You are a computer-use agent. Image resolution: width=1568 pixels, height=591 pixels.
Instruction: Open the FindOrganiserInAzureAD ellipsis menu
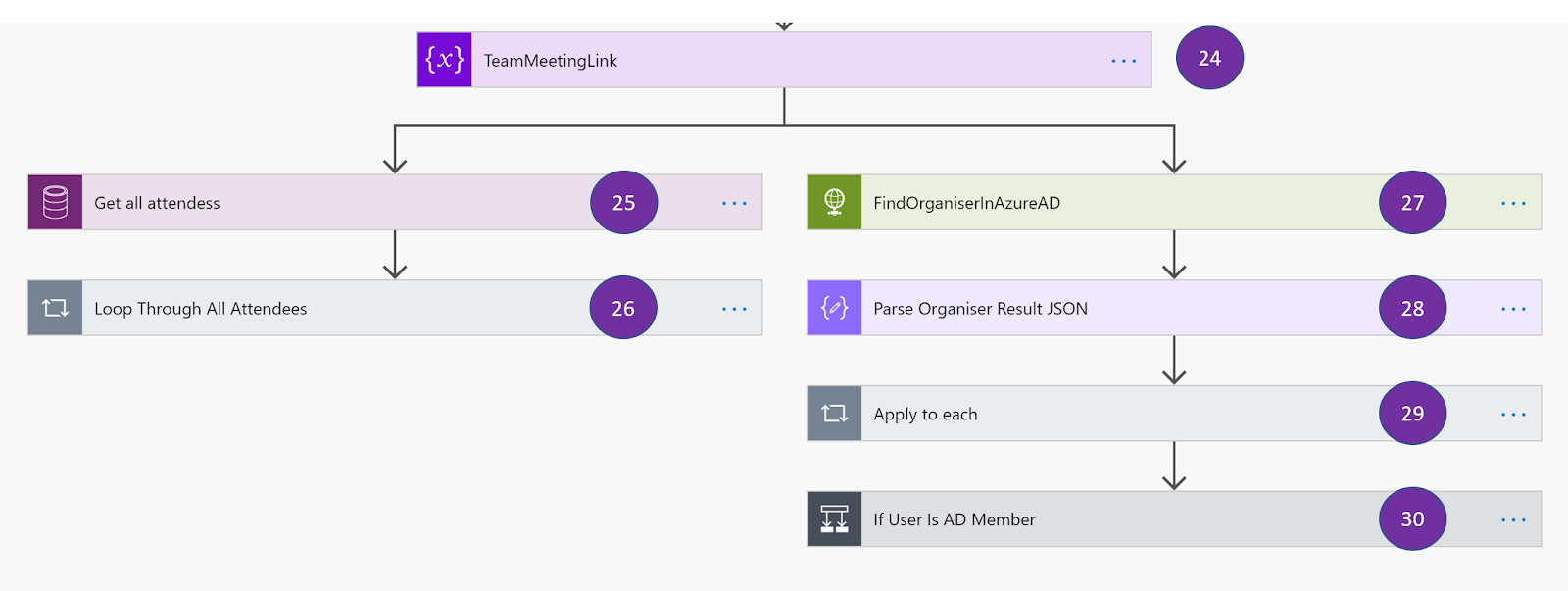click(x=1513, y=204)
